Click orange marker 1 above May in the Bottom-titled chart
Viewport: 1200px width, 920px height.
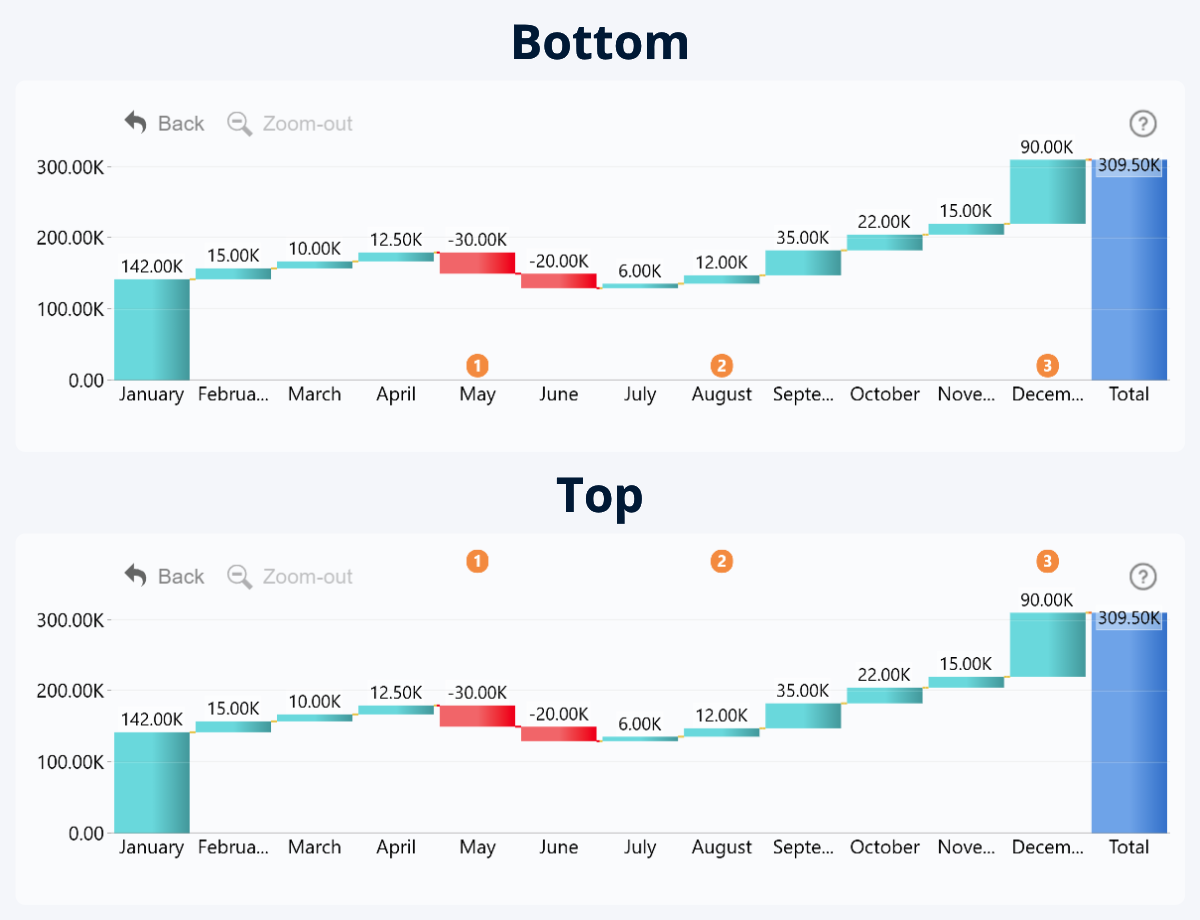click(x=478, y=365)
